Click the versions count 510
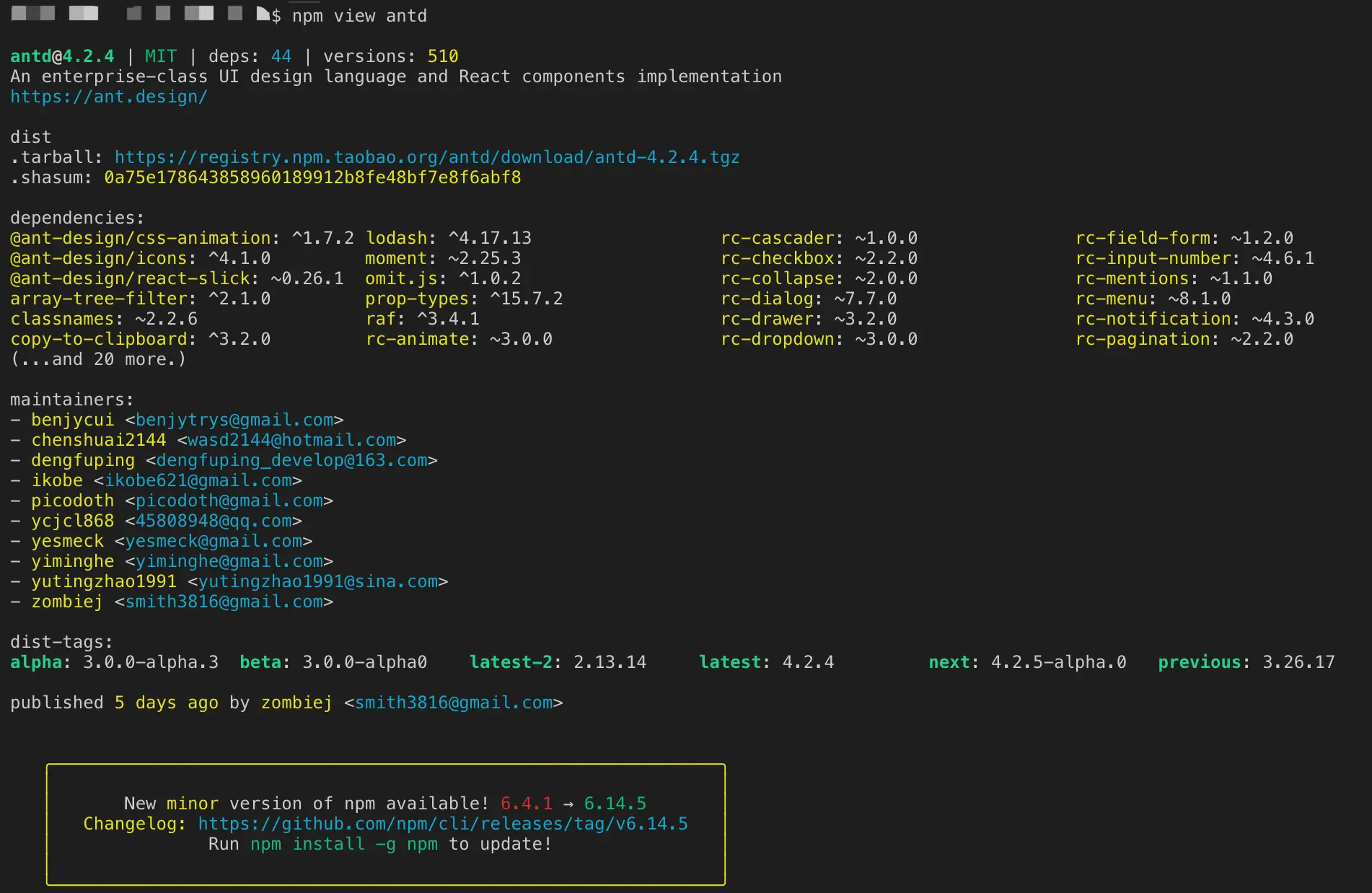Image resolution: width=1372 pixels, height=893 pixels. [442, 56]
